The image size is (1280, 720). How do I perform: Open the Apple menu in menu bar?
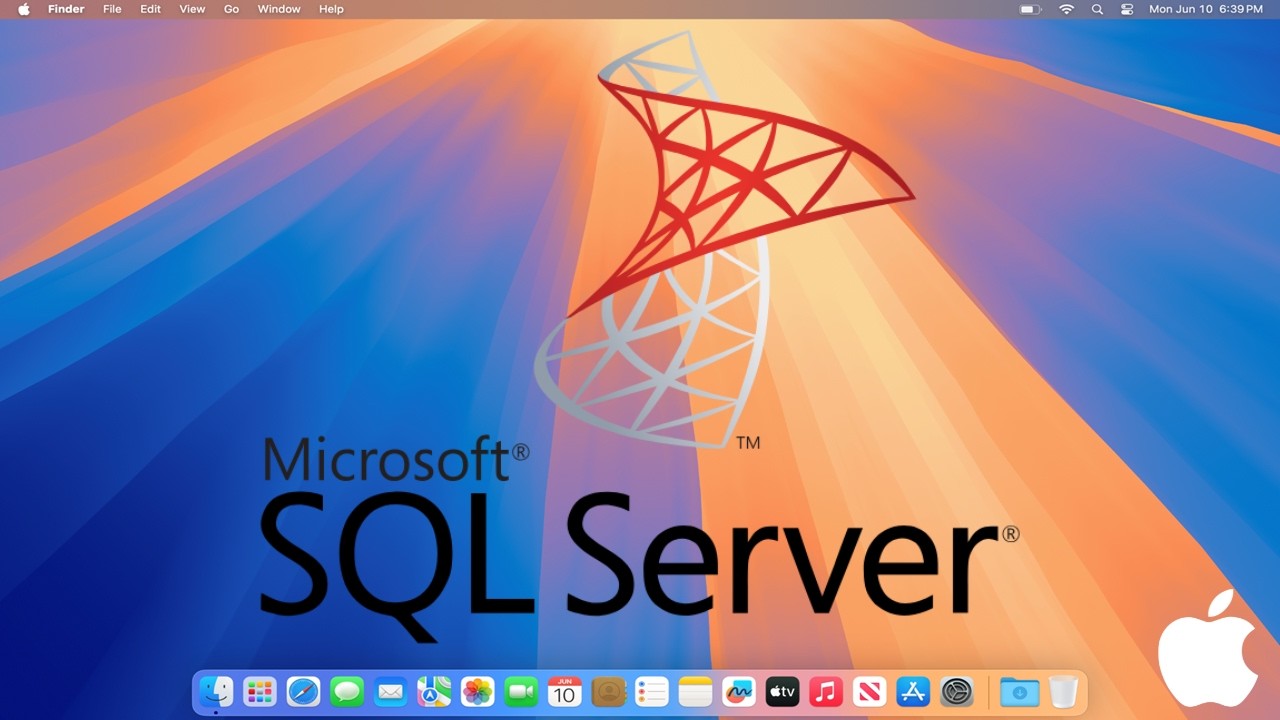click(x=23, y=9)
